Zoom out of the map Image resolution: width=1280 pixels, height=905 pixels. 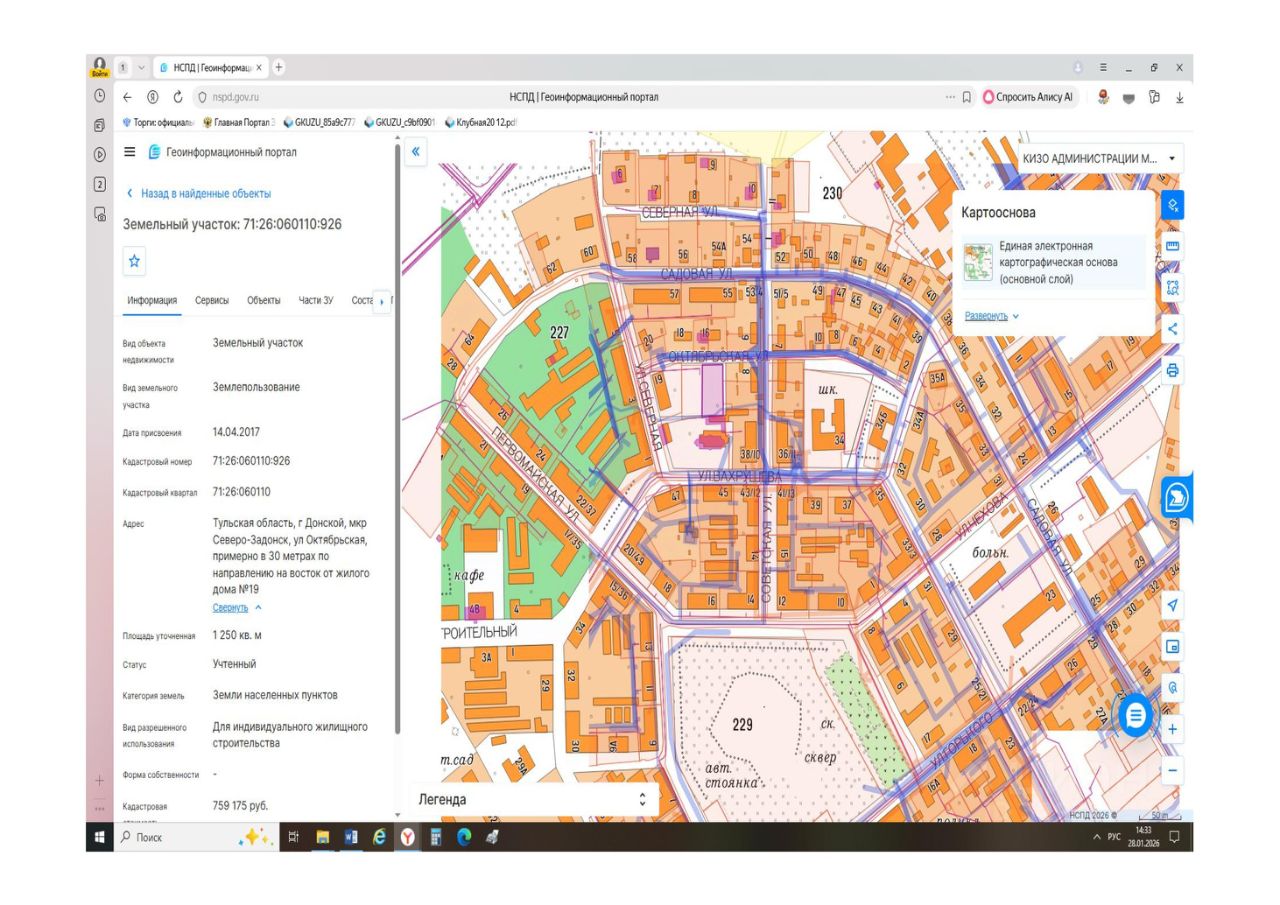click(1173, 771)
